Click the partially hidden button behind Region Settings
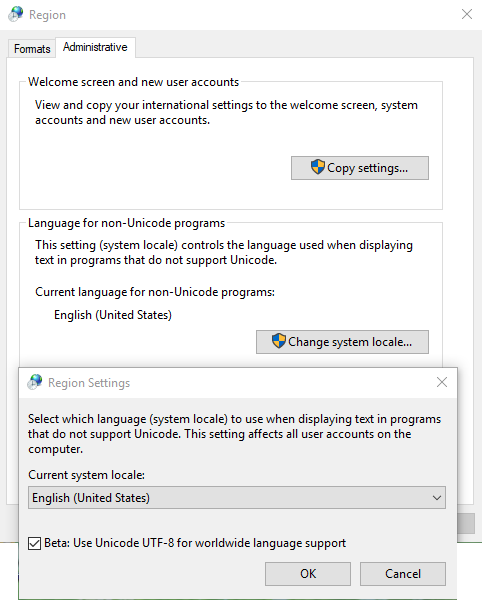 [466, 523]
